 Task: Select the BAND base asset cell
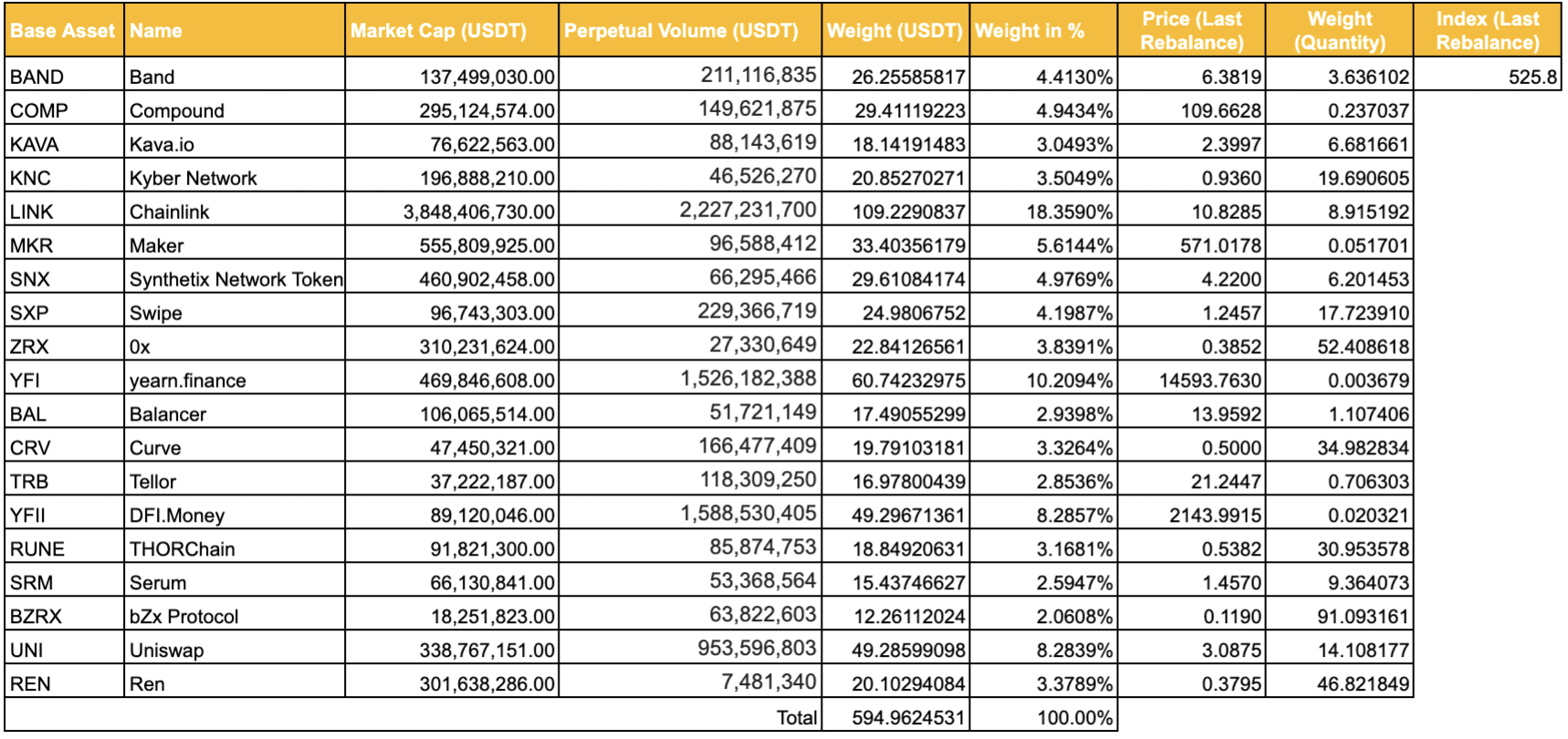(64, 75)
